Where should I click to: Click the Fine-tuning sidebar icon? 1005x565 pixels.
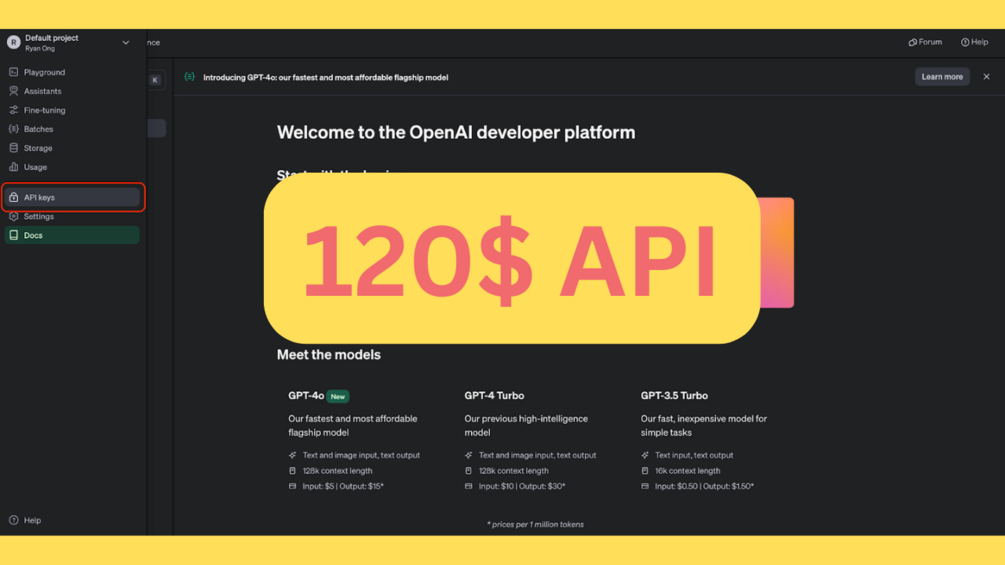(13, 110)
